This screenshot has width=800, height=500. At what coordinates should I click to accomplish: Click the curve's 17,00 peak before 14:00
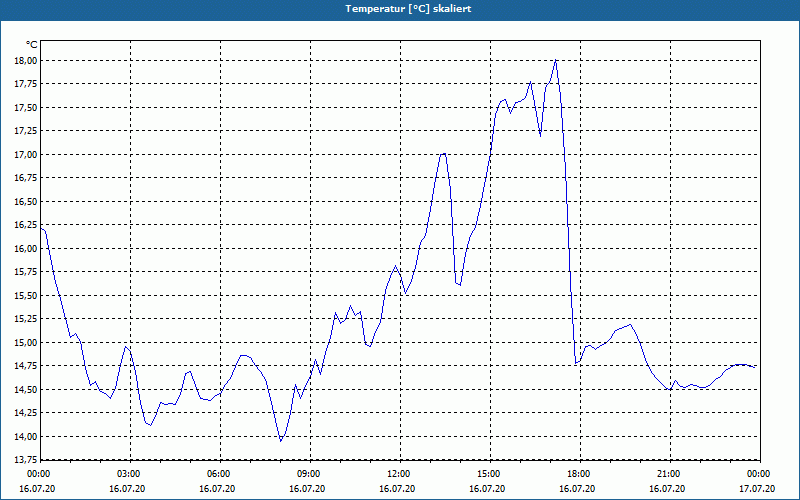443,154
